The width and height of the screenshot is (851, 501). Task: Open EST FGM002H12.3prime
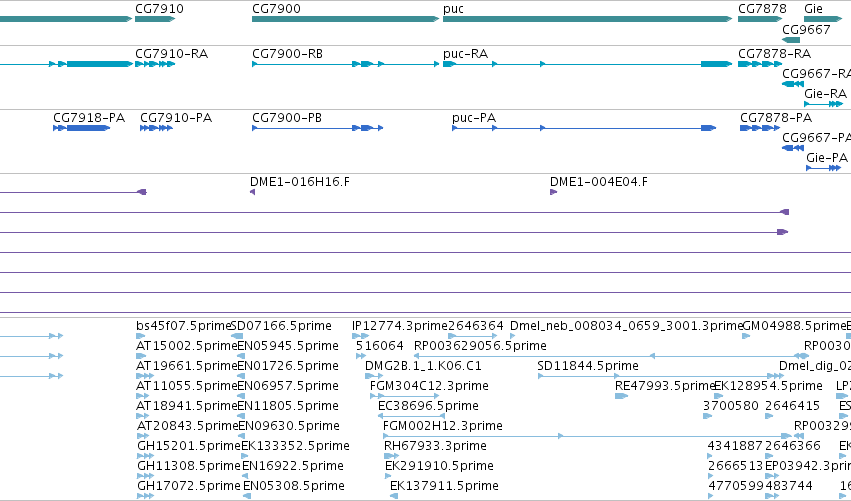pos(443,426)
